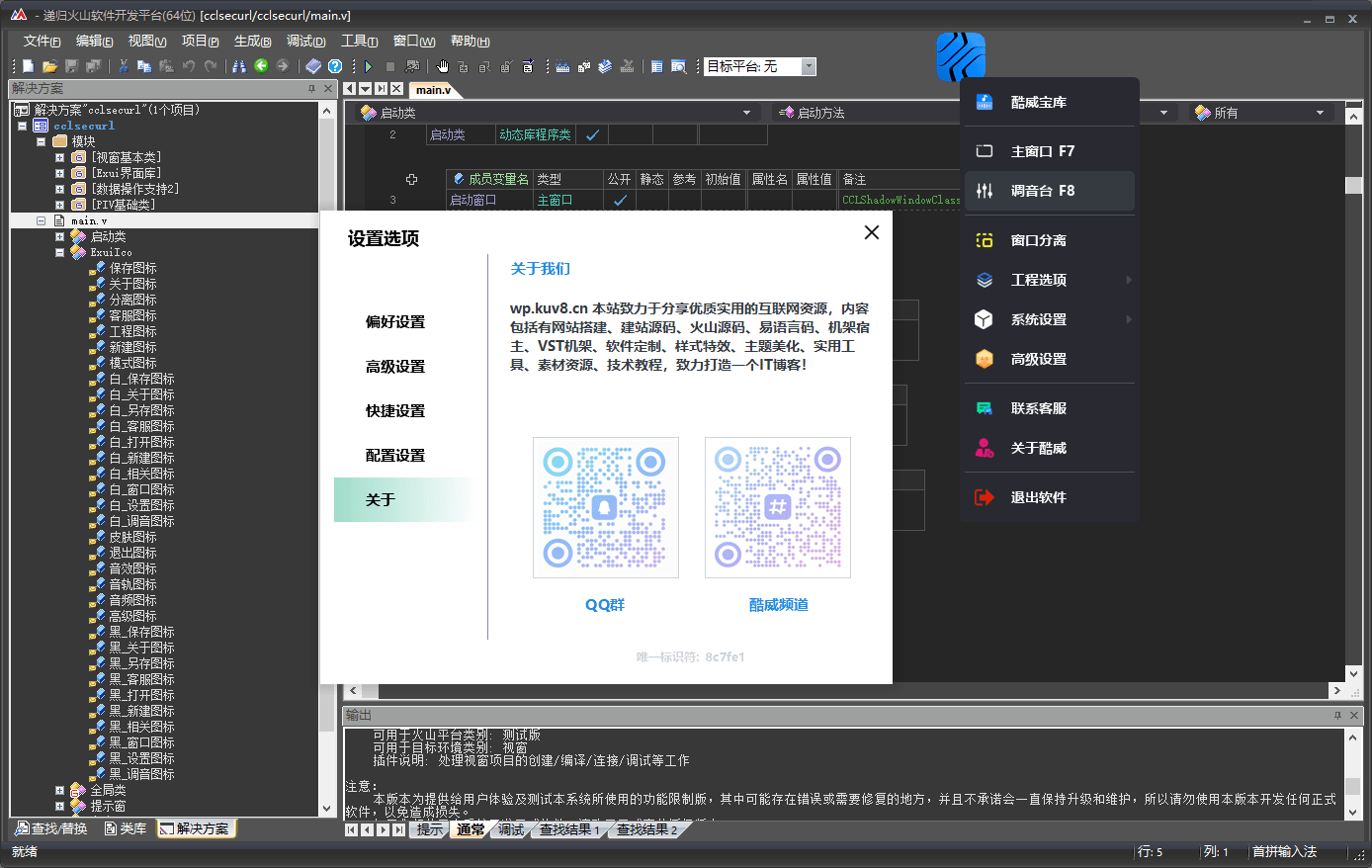The image size is (1372, 868).
Task: Click the 酷威频道 link
Action: point(778,605)
